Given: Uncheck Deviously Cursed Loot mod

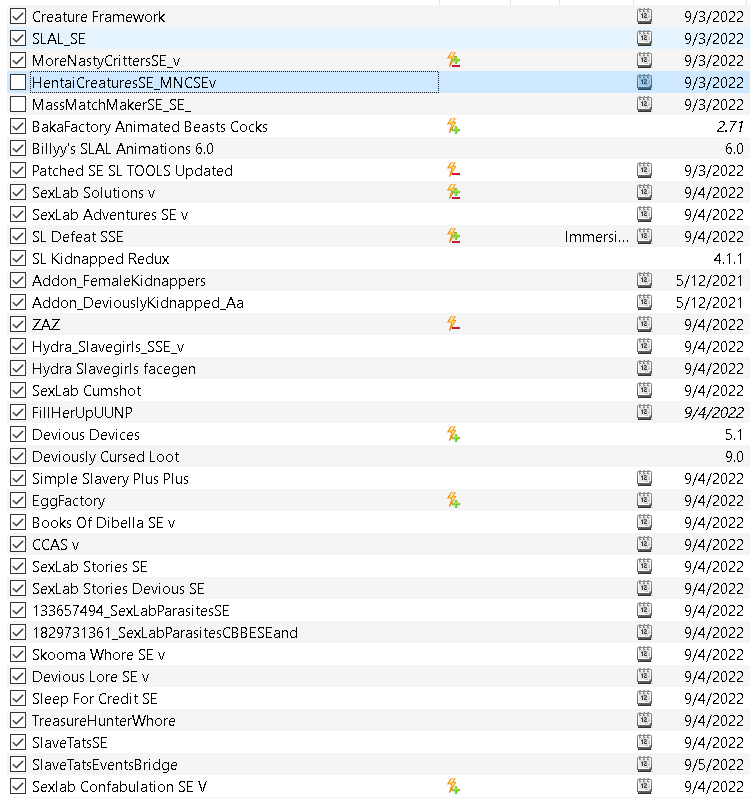Looking at the screenshot, I should point(18,456).
